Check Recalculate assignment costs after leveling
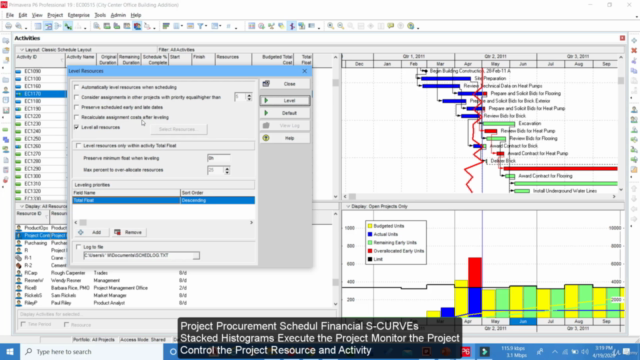The image size is (640, 360). point(76,117)
